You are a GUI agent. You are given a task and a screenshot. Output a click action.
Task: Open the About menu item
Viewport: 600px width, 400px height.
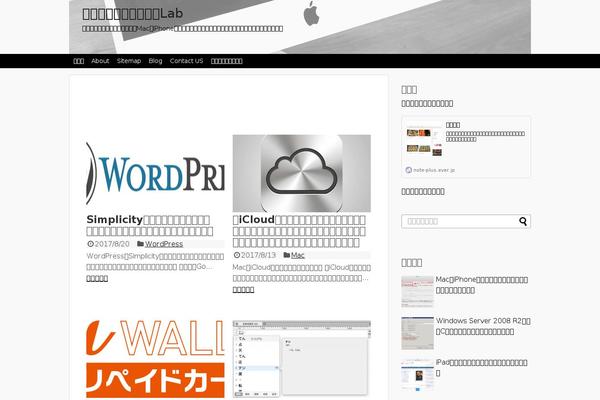coord(100,61)
